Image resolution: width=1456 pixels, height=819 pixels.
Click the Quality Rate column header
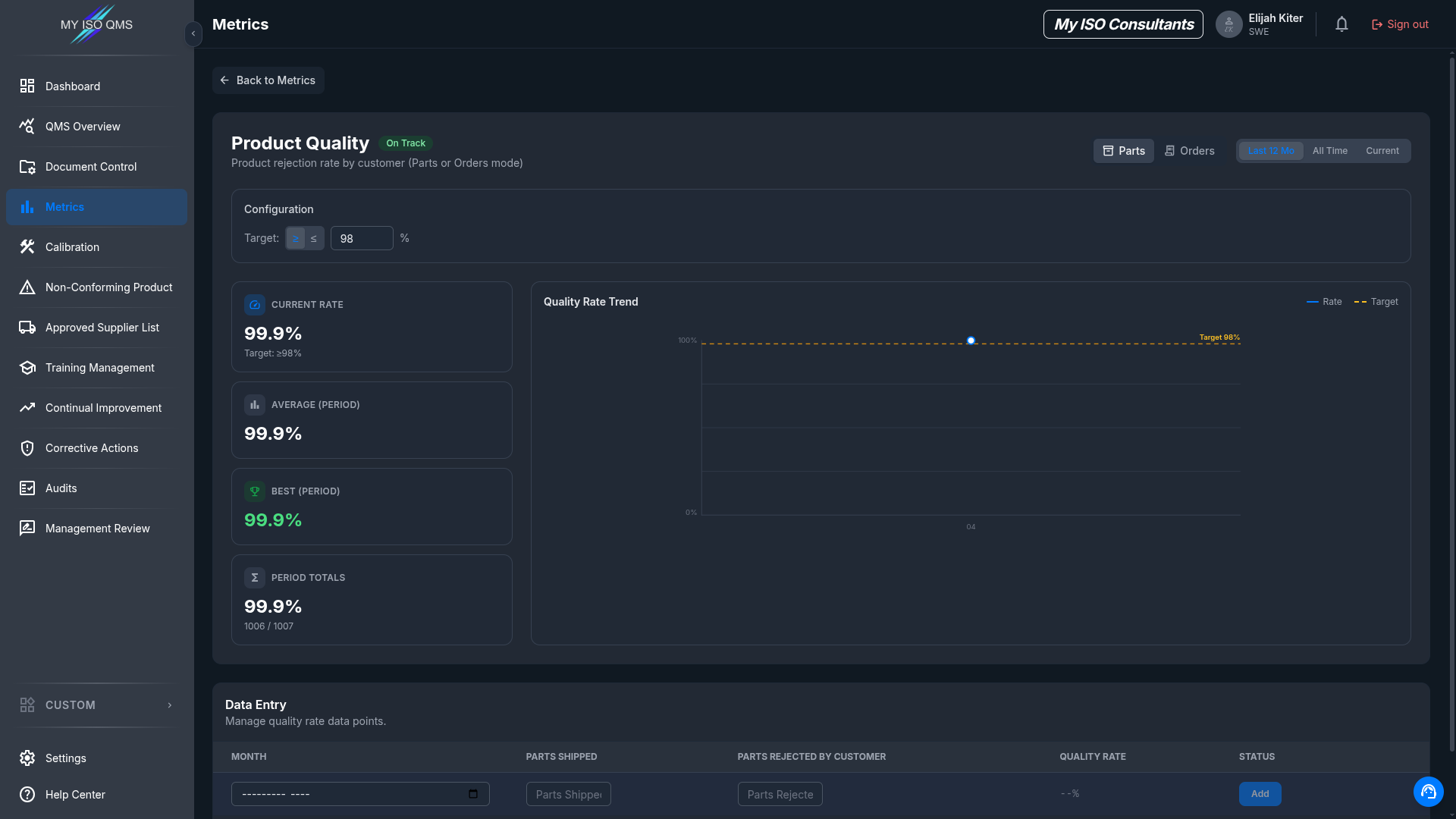coord(1093,757)
